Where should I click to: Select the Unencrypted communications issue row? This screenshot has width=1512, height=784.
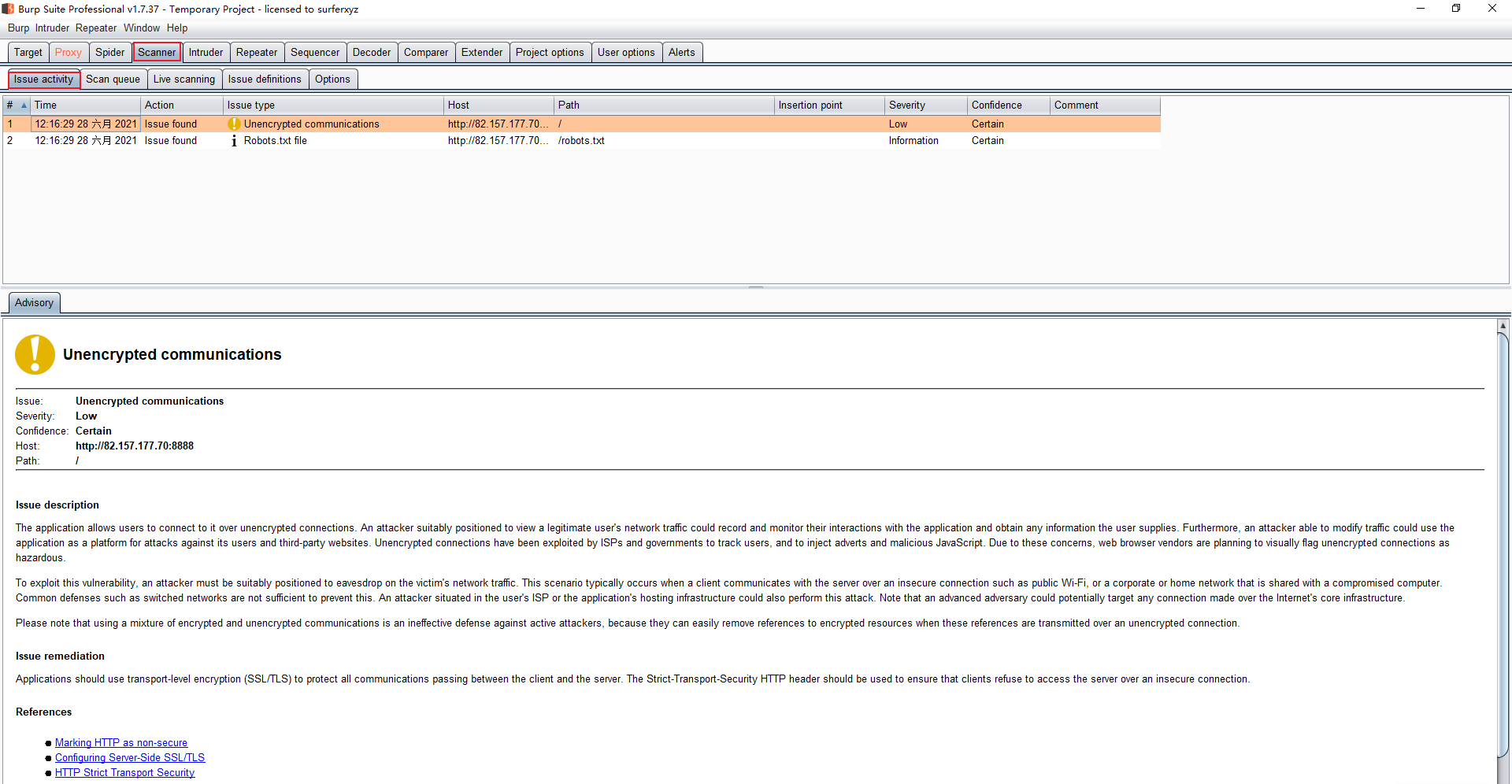(x=582, y=124)
